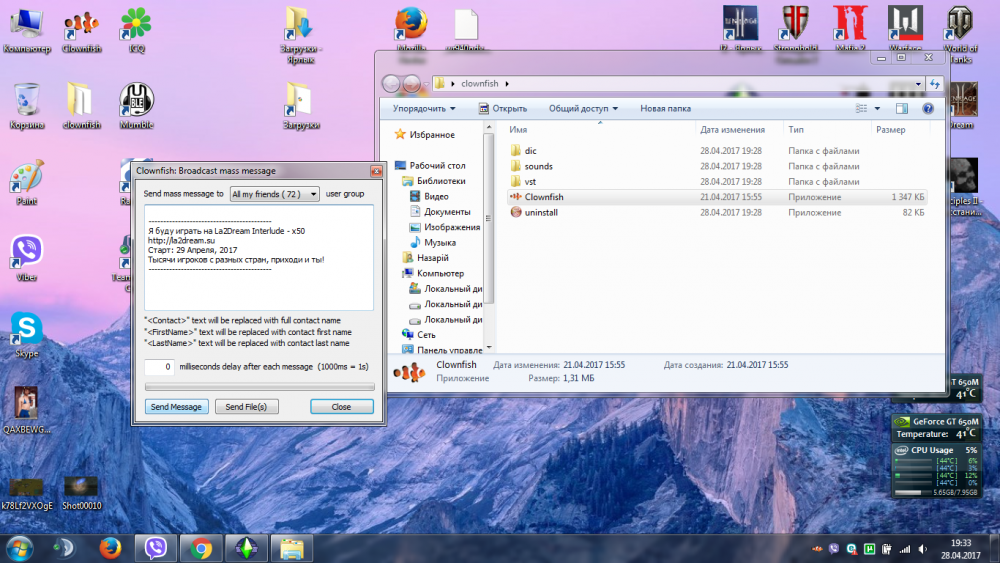Open the ICQ desktop shortcut
The height and width of the screenshot is (563, 1000).
coord(136,24)
